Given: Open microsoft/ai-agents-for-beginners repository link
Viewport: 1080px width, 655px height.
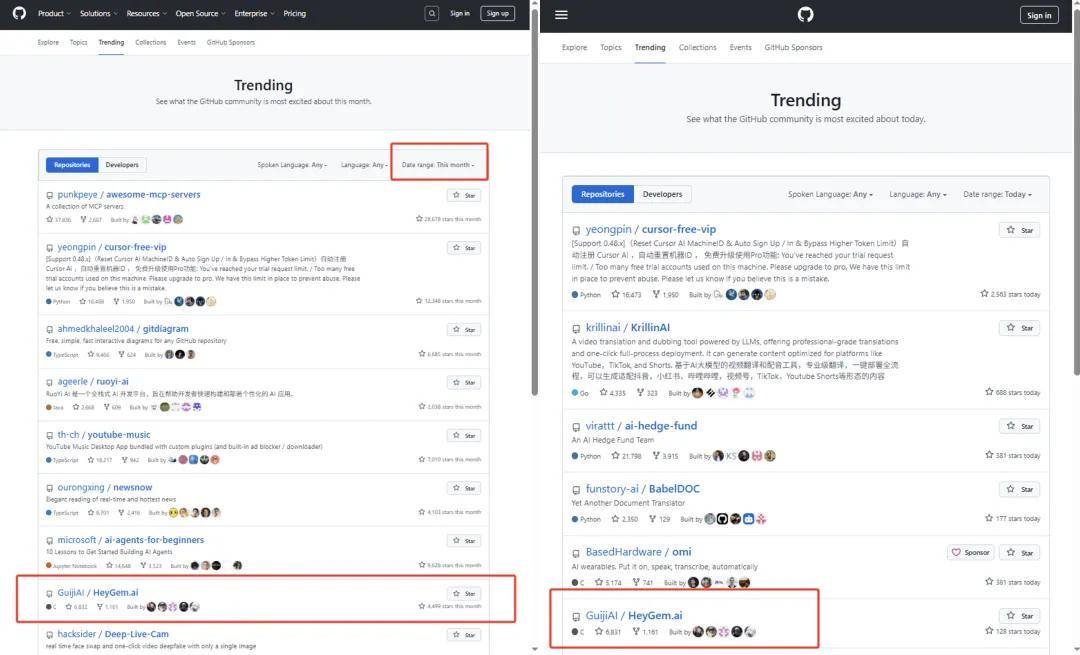Looking at the screenshot, I should [131, 540].
